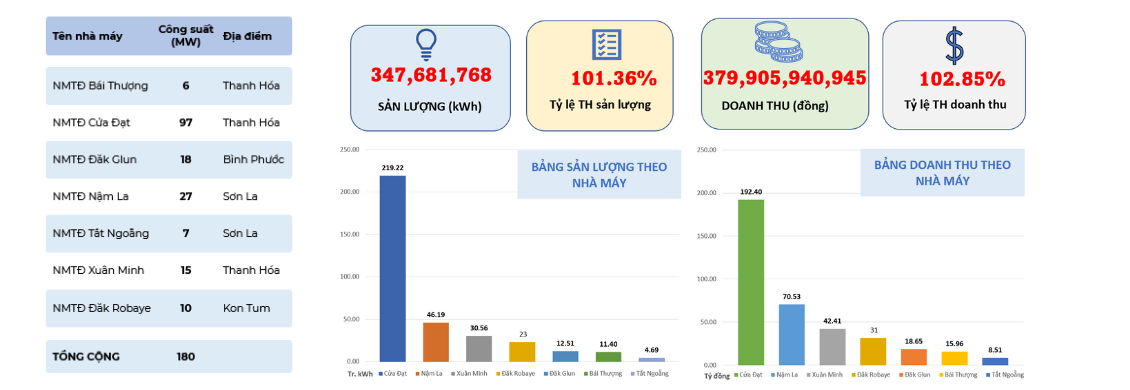Click the Tên nhà máy column header

[x=87, y=36]
